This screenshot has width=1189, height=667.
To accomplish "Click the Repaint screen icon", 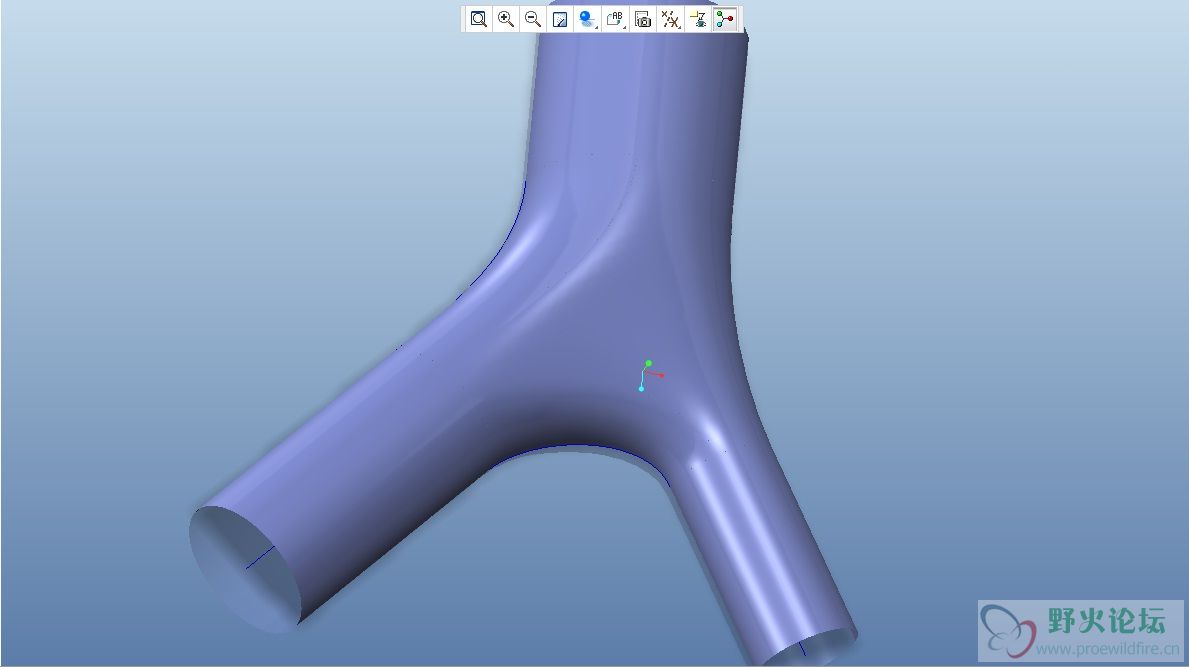I will (x=560, y=19).
